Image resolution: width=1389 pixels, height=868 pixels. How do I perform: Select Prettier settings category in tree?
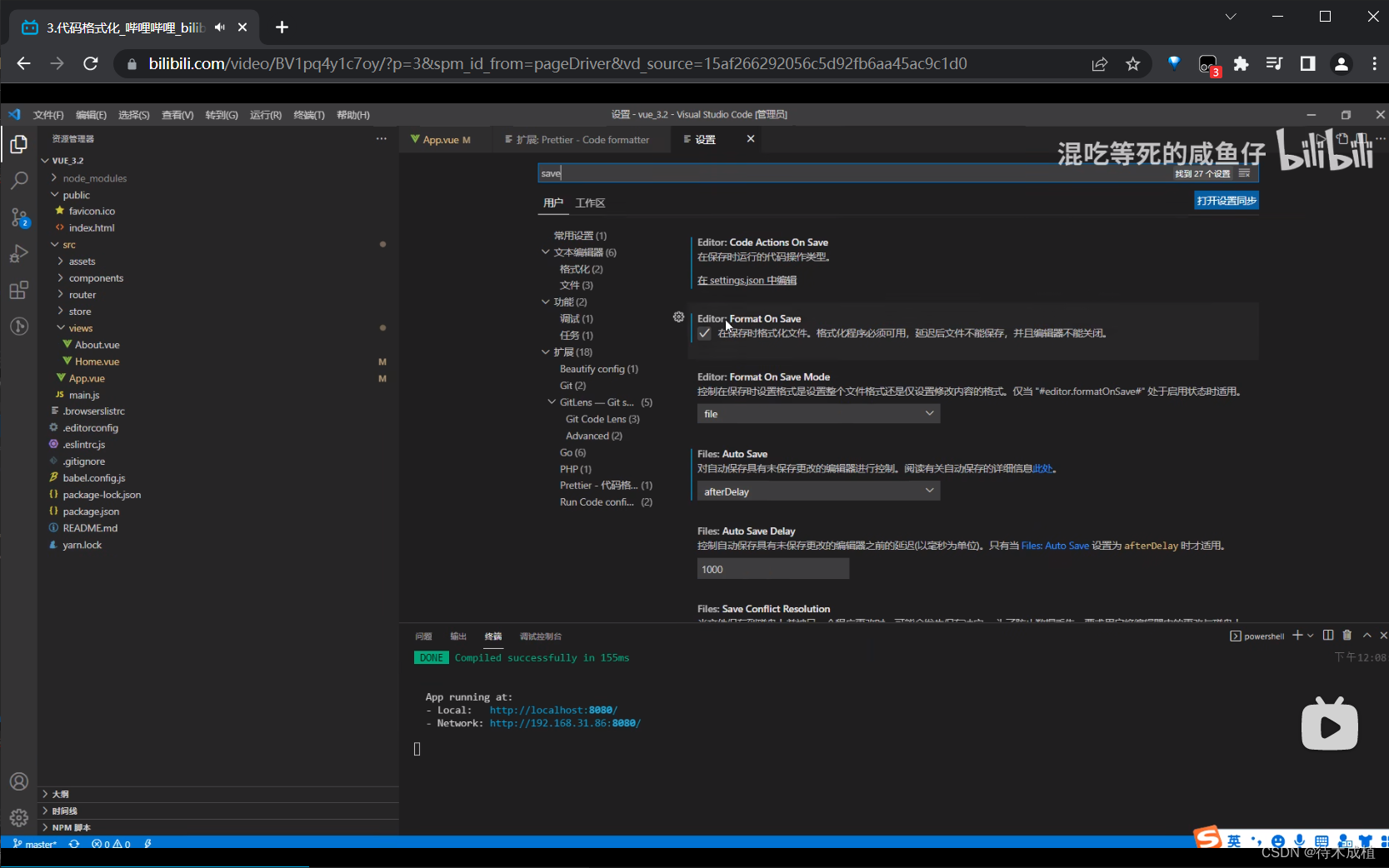click(606, 486)
